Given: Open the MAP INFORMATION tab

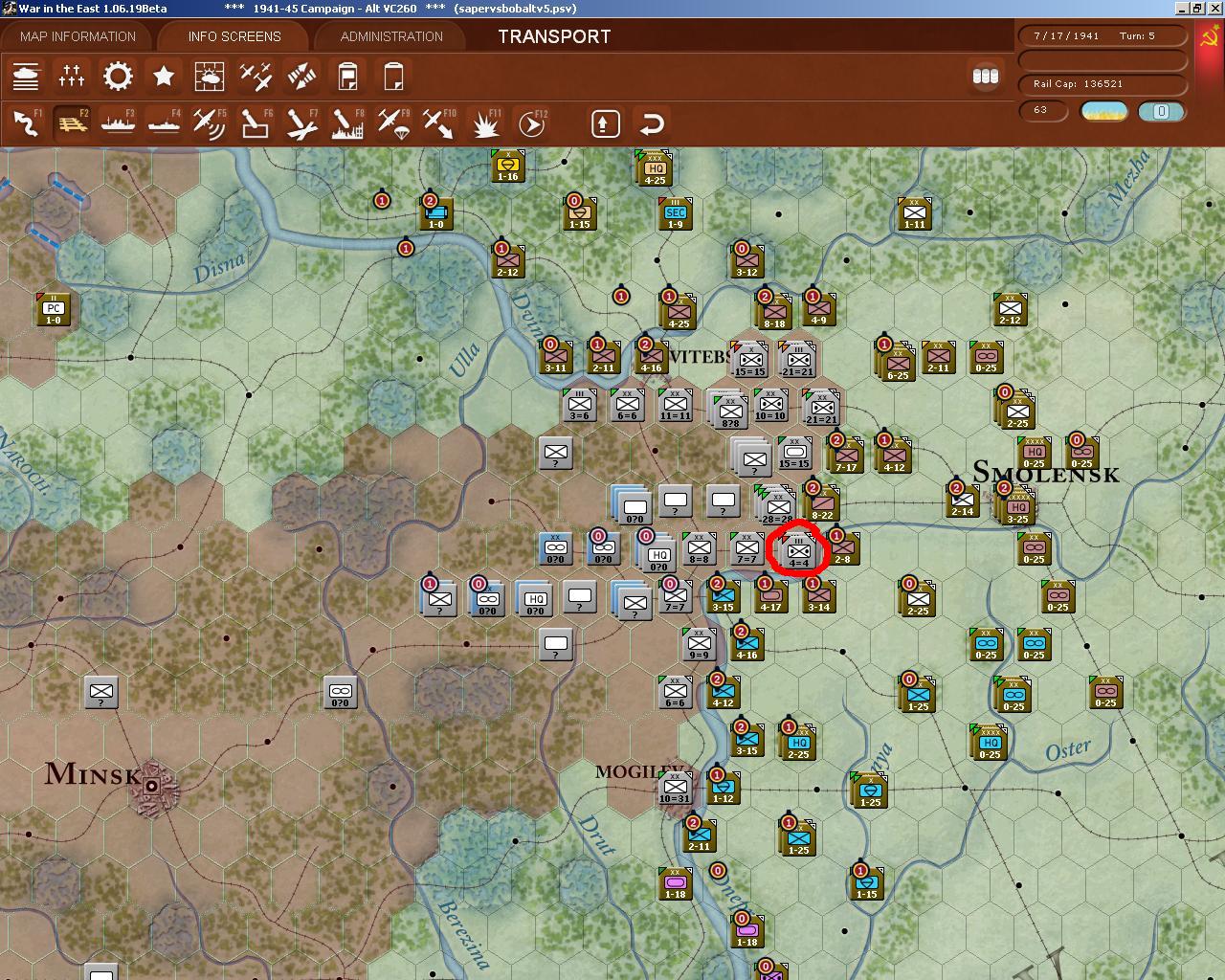Looking at the screenshot, I should coord(78,36).
